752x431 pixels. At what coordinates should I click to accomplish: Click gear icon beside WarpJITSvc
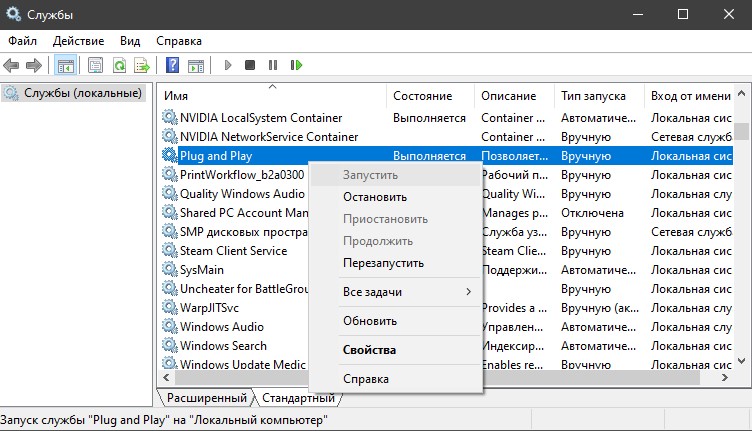coord(169,307)
